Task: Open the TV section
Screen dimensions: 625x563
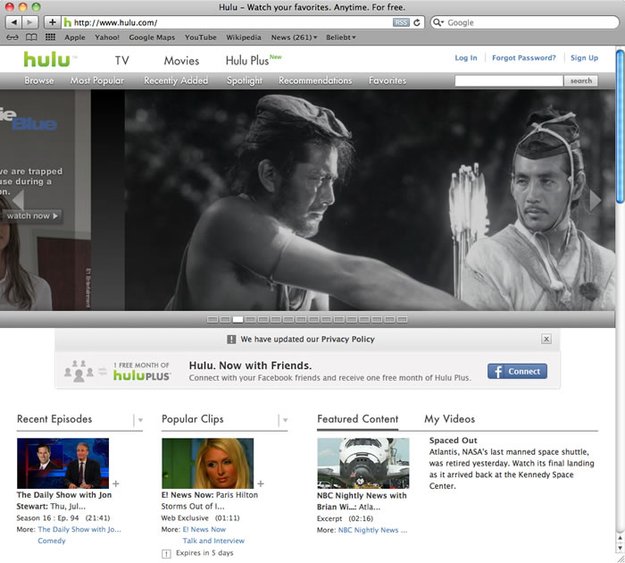Action: (122, 61)
